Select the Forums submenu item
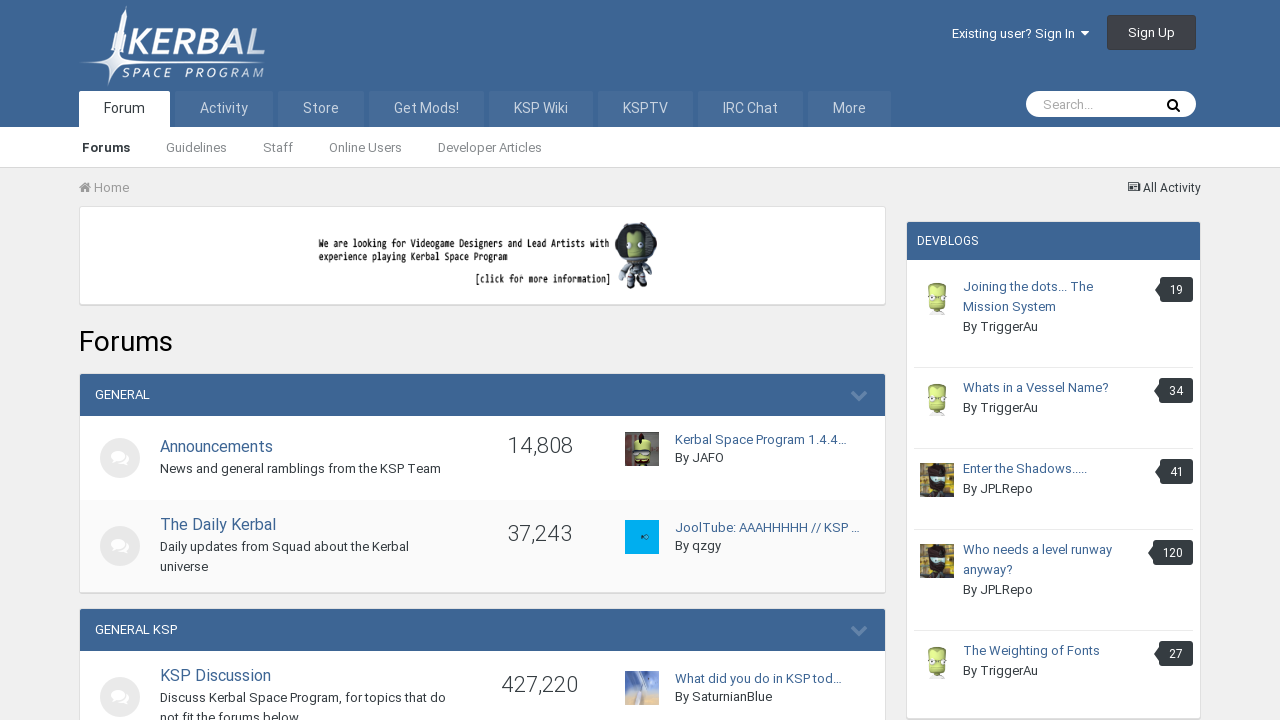This screenshot has height=720, width=1280. tap(106, 148)
